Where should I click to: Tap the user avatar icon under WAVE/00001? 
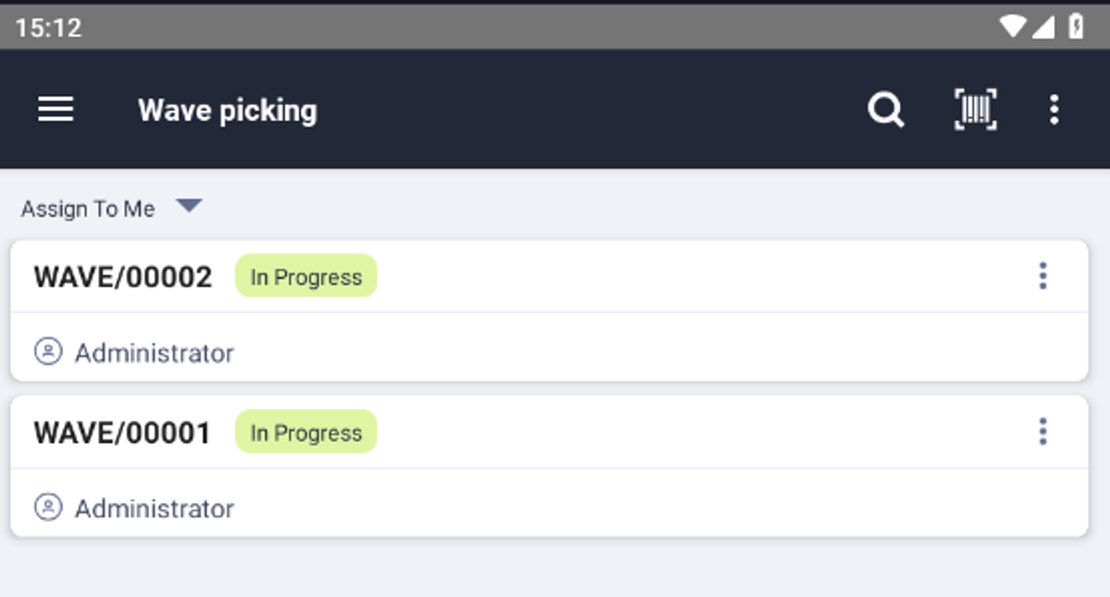coord(48,507)
